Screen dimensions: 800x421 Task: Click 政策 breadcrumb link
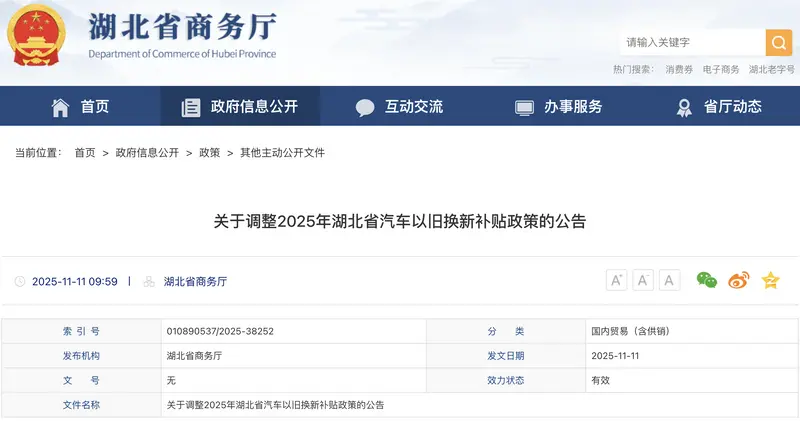click(x=209, y=153)
